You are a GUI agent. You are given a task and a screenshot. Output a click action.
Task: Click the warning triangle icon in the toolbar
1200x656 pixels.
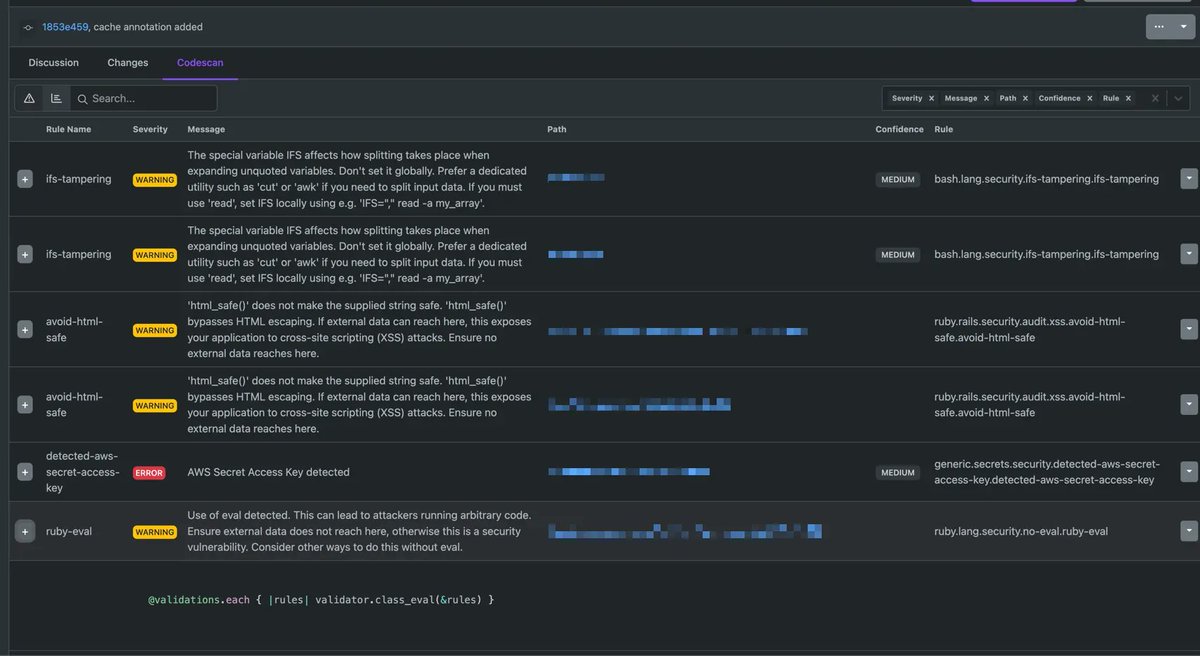tap(28, 98)
